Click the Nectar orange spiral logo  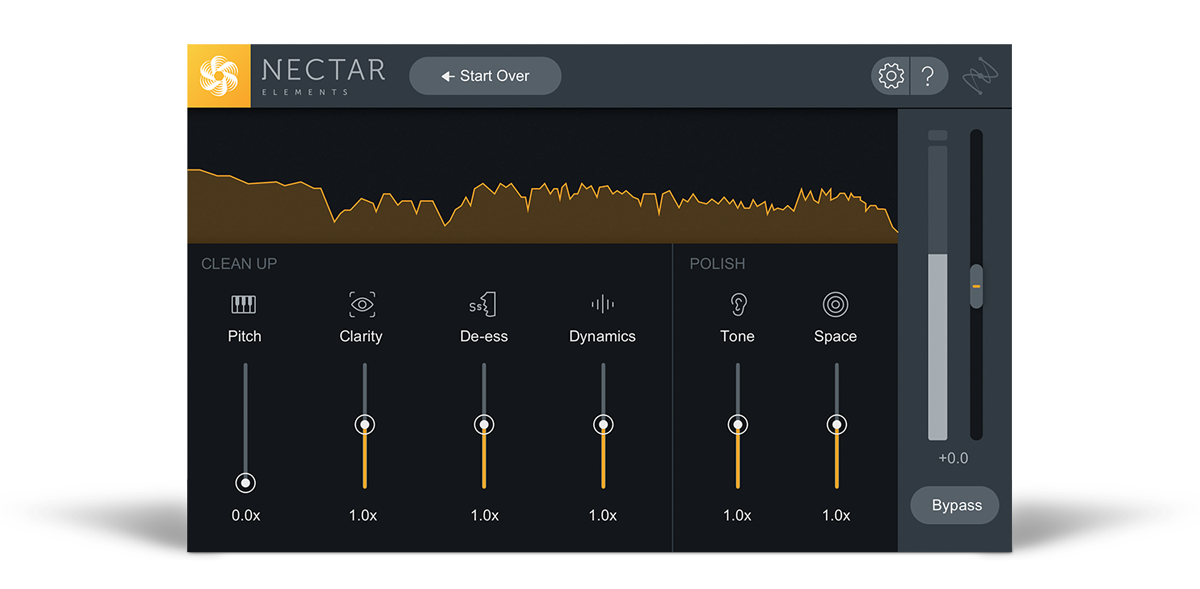coord(219,76)
